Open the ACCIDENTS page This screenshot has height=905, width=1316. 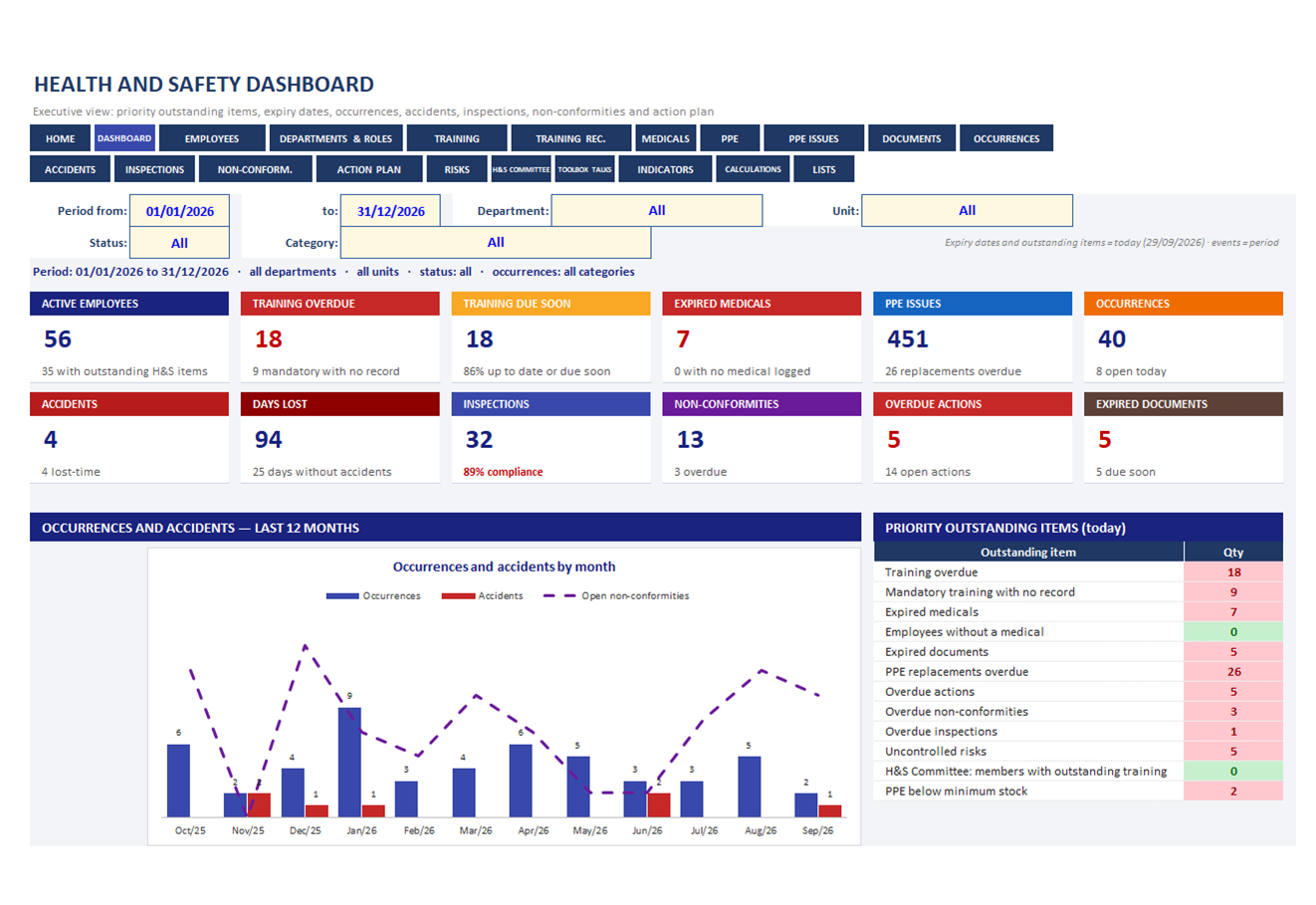pos(70,169)
